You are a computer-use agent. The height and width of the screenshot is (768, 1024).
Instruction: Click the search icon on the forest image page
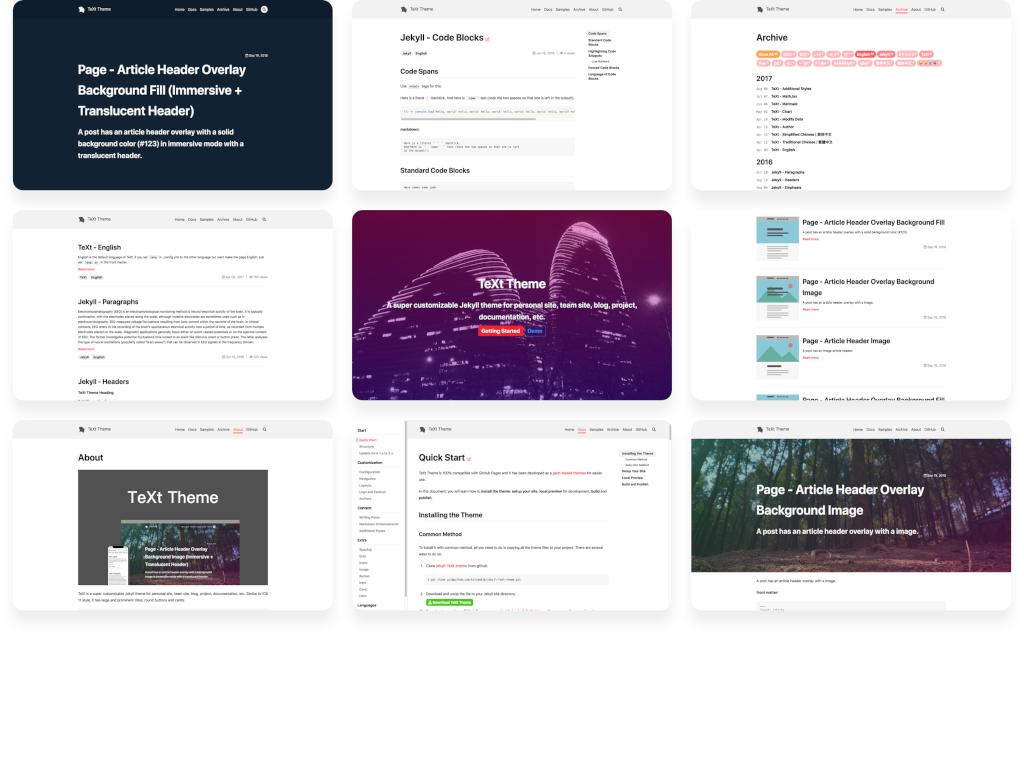(942, 429)
